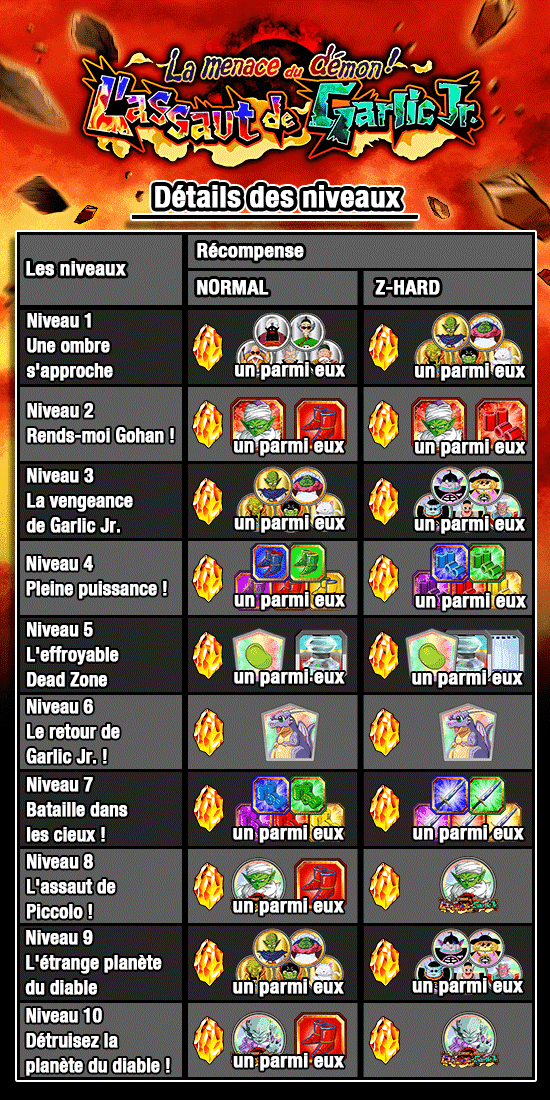Viewport: 550px width, 1100px height.
Task: Select the Piccolo card in Niveau 2 Z-HARD
Action: click(x=436, y=422)
